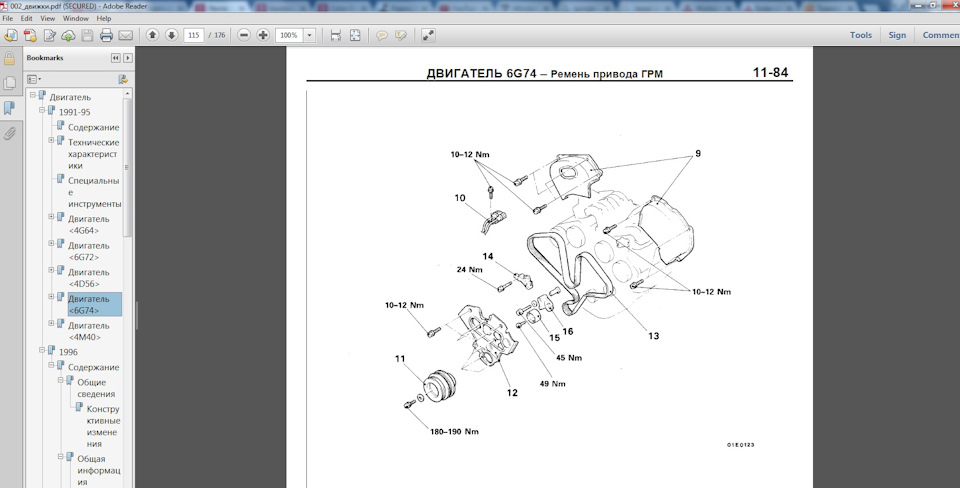The image size is (960, 488).
Task: Open the Window menu
Action: point(76,18)
